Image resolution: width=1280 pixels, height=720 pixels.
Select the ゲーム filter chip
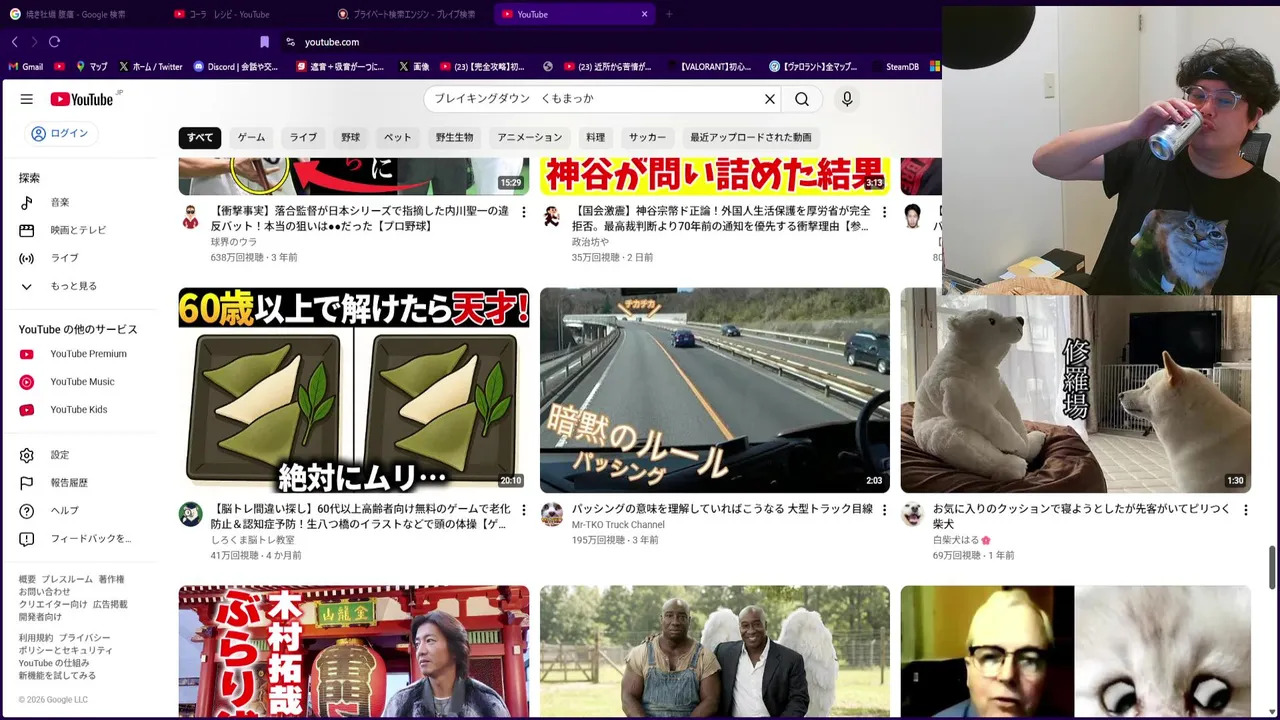pyautogui.click(x=251, y=137)
